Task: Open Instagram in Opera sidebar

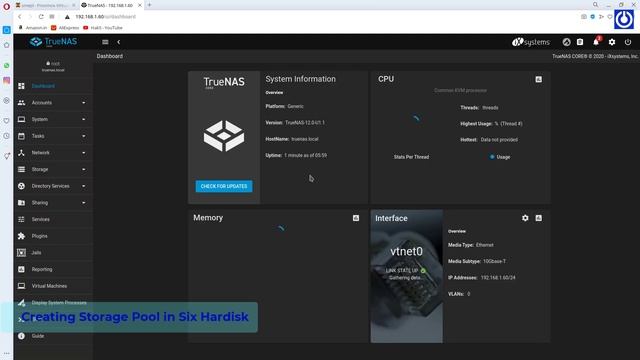Action: 7,80
